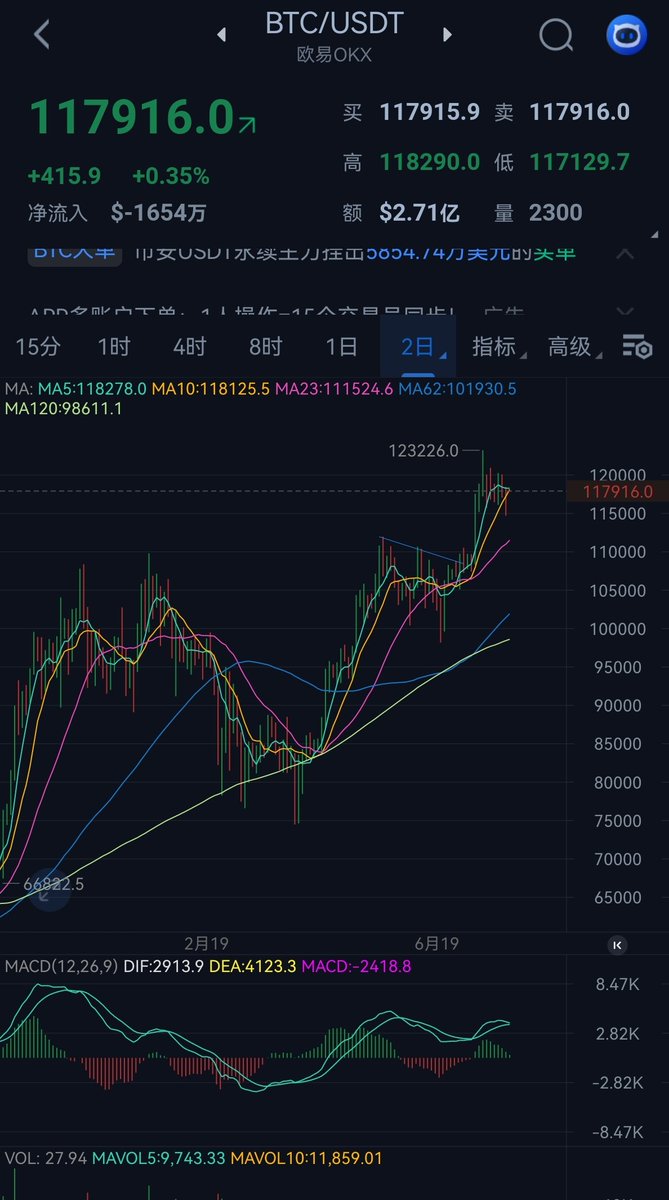
Task: Tap the volume 2300 value
Action: point(556,212)
